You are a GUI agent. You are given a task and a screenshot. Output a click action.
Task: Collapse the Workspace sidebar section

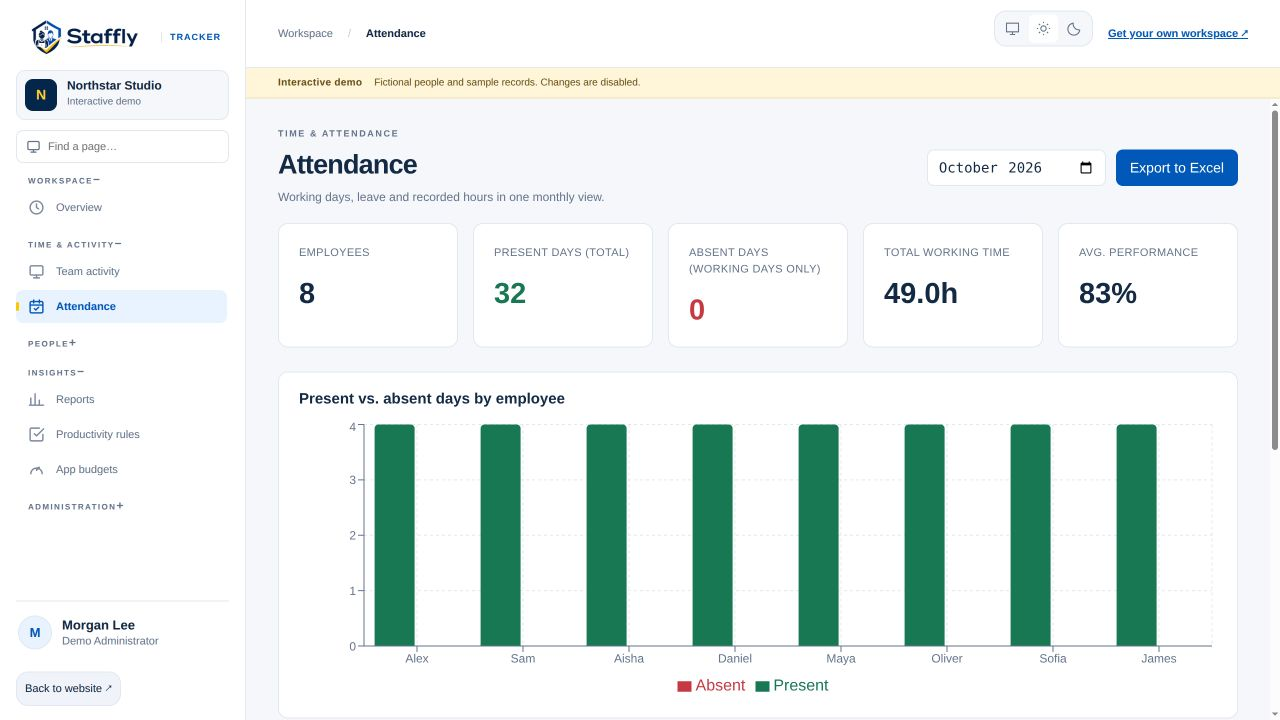[64, 181]
